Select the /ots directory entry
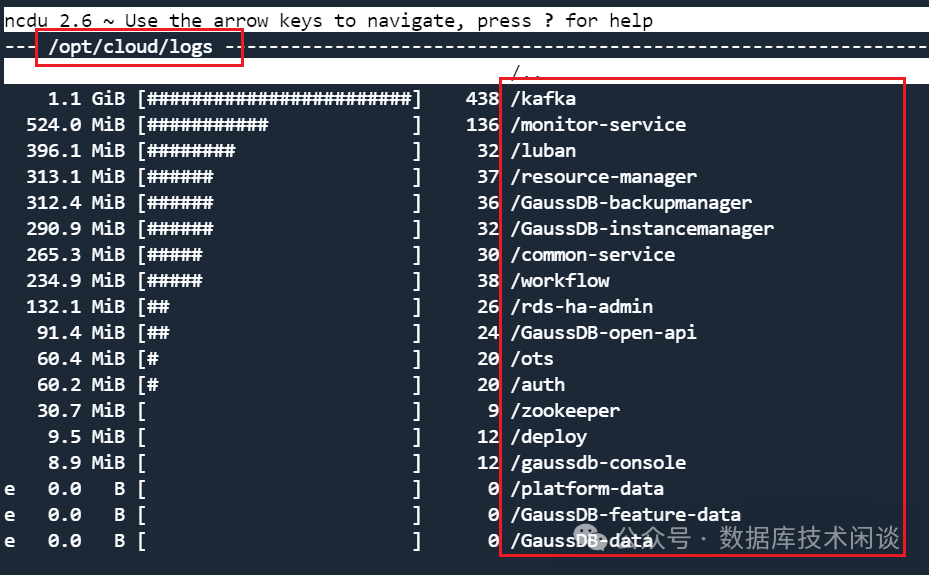929x575 pixels. tap(532, 359)
